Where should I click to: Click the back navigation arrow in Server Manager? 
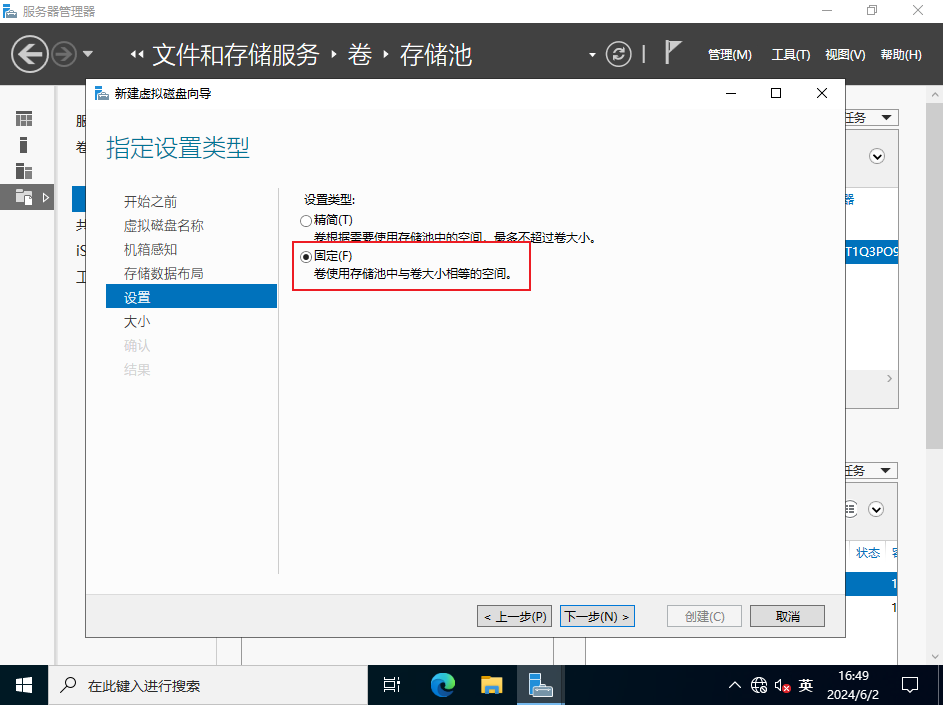30,54
